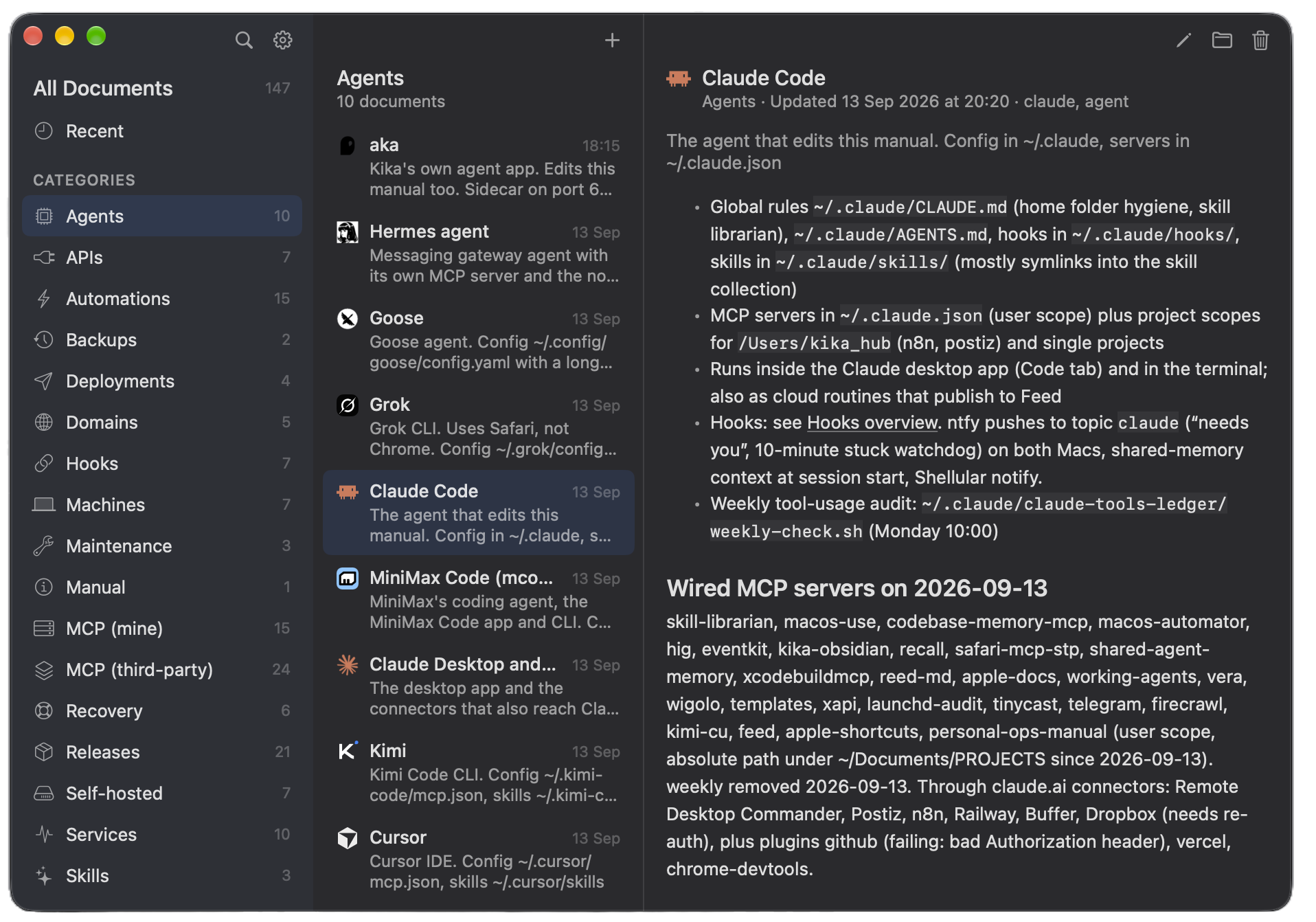This screenshot has width=1316, height=922.
Task: Click the Agents list heading
Action: pos(370,78)
